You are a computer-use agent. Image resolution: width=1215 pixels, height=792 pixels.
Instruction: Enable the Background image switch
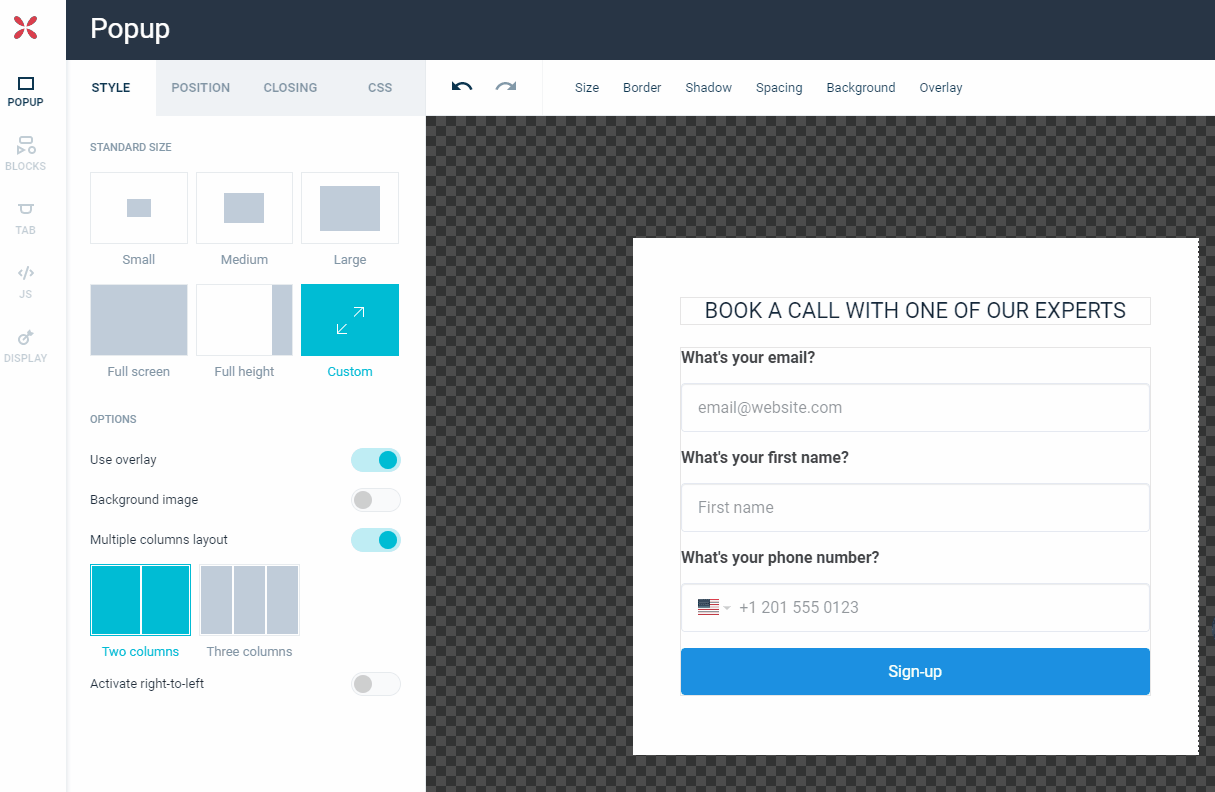376,500
